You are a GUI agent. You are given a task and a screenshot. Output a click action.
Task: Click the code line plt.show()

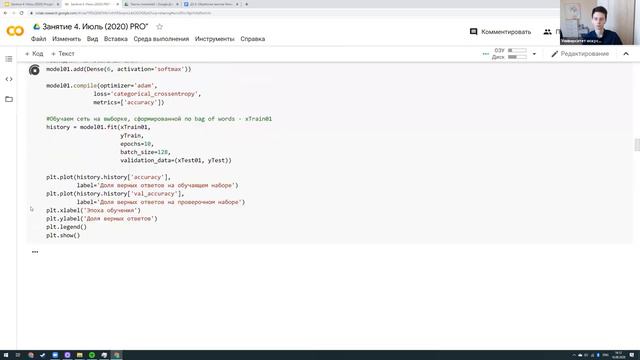tap(63, 236)
